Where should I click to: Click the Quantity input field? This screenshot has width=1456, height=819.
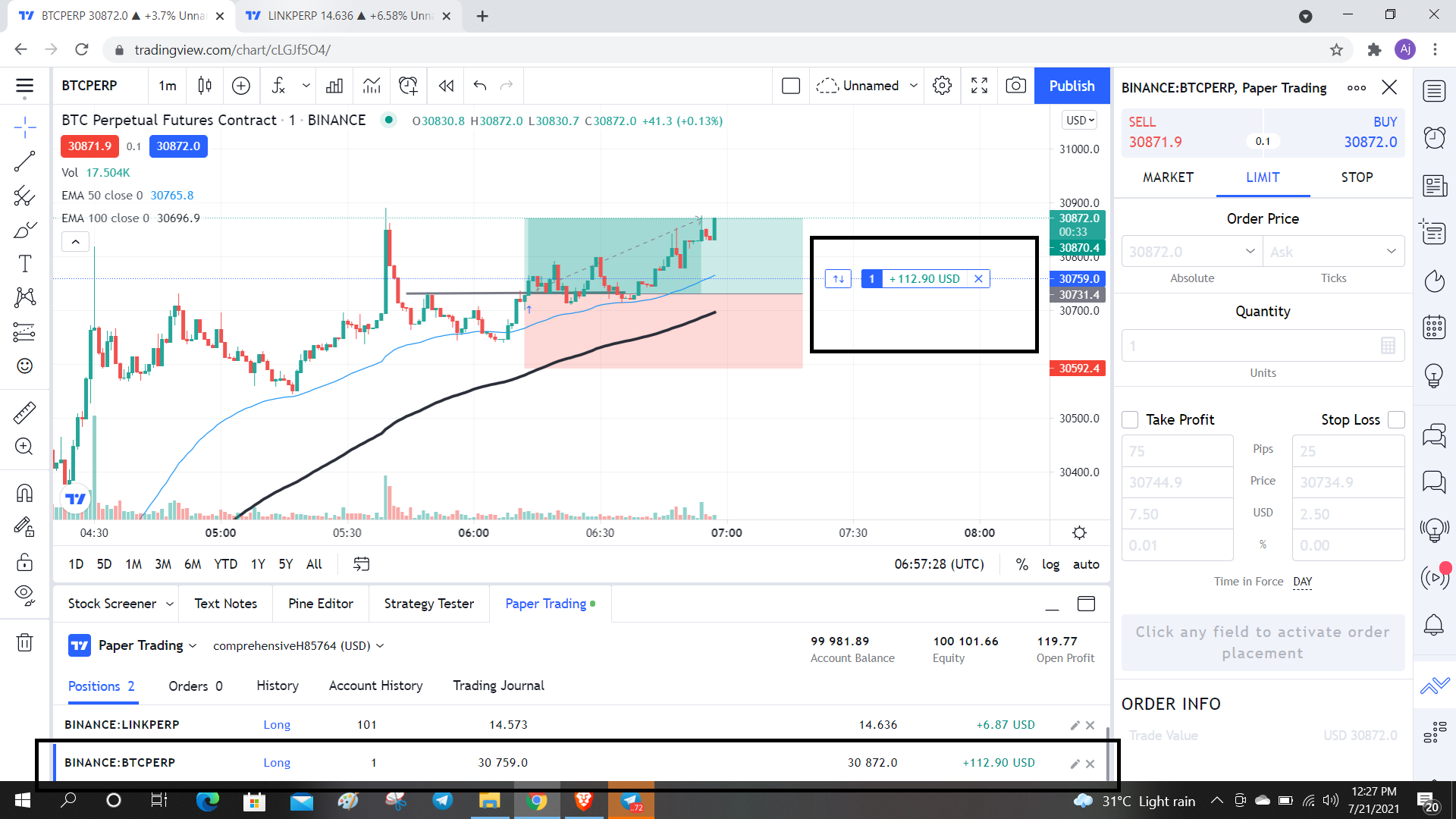point(1263,346)
